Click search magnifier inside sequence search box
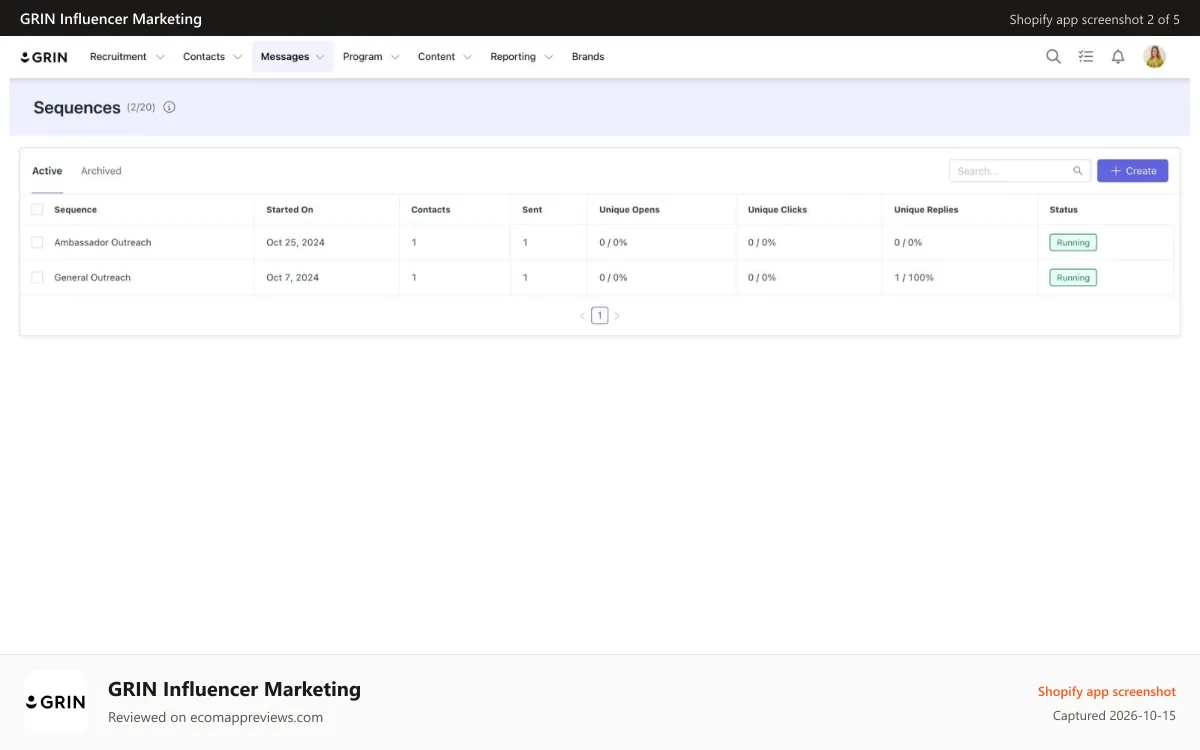The image size is (1200, 750). 1078,171
